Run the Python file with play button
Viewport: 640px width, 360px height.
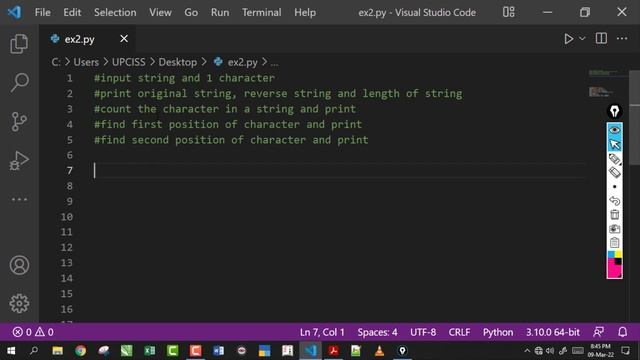click(568, 39)
